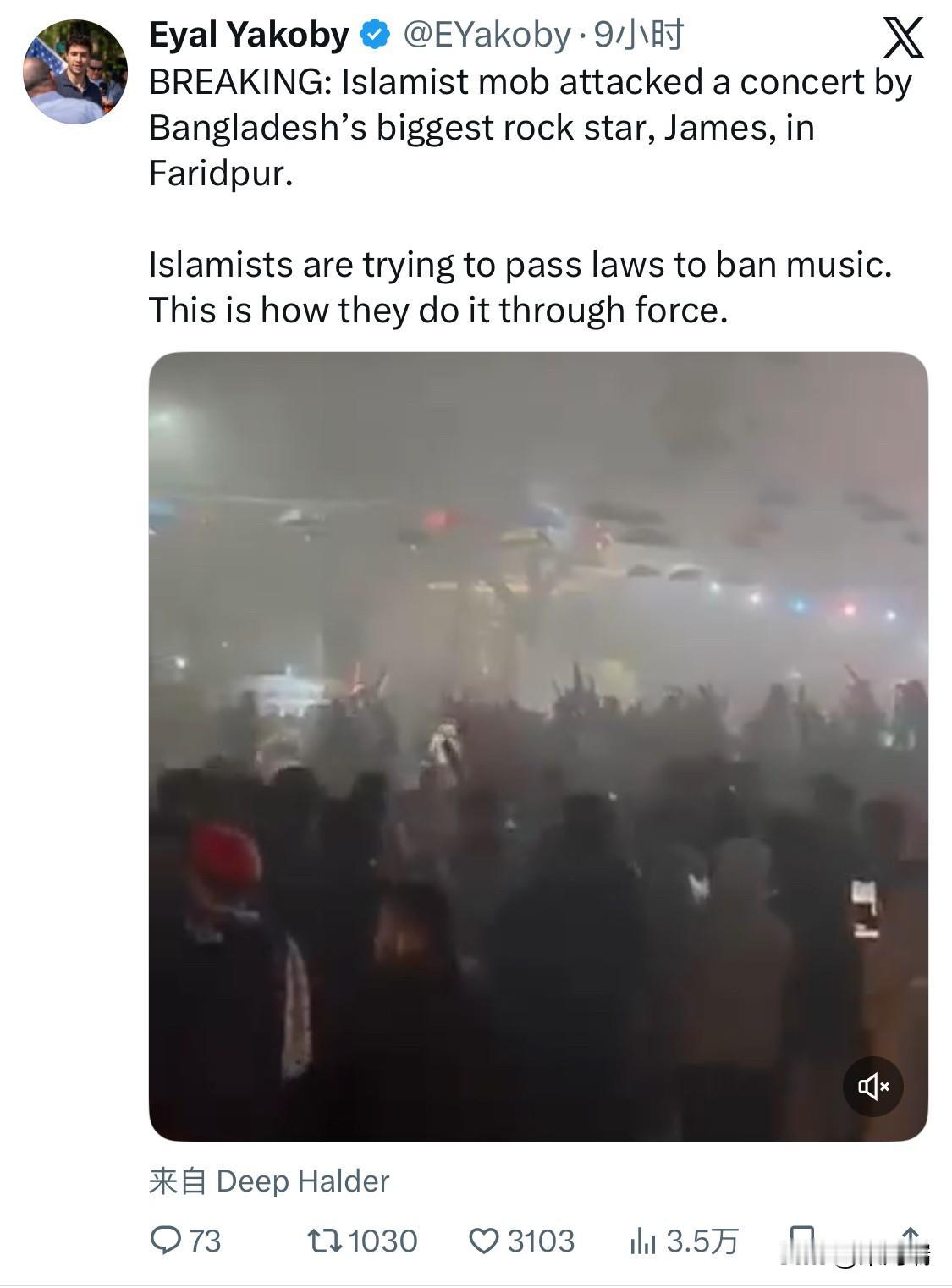Open Eyal Yakoby's profile avatar
The height and width of the screenshot is (1288, 952).
(x=75, y=72)
